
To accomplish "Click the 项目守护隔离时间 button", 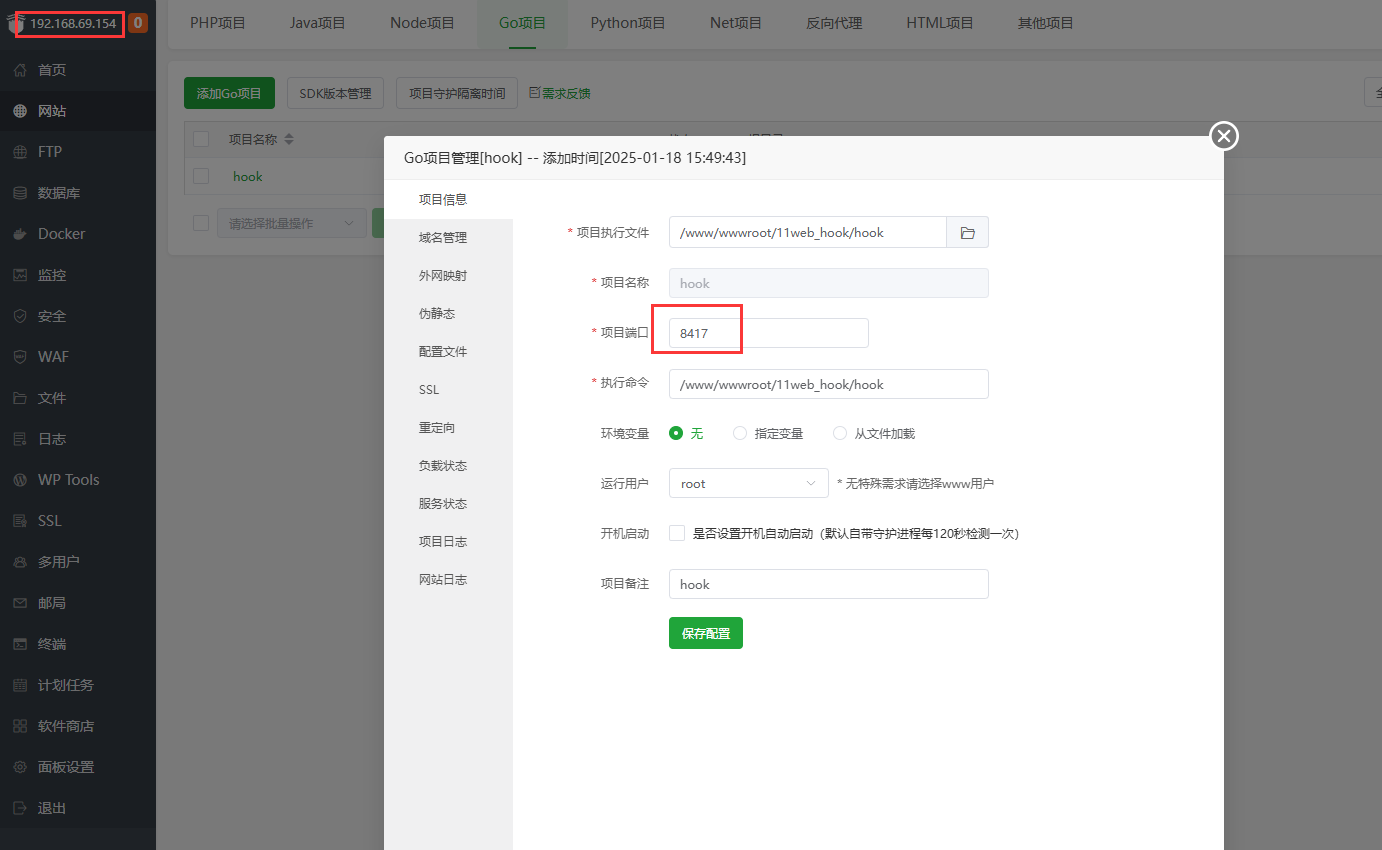I will 457,93.
